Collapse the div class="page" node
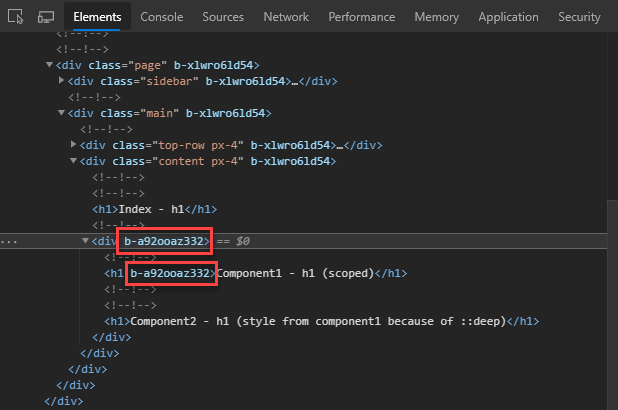Image resolution: width=618 pixels, height=410 pixels. tap(50, 65)
